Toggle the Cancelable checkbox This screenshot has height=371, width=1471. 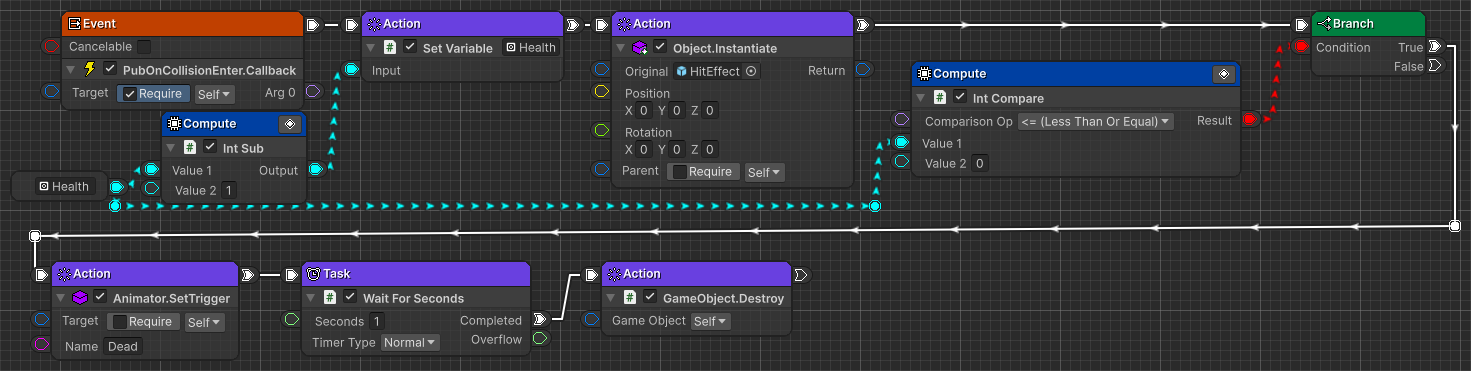[144, 47]
